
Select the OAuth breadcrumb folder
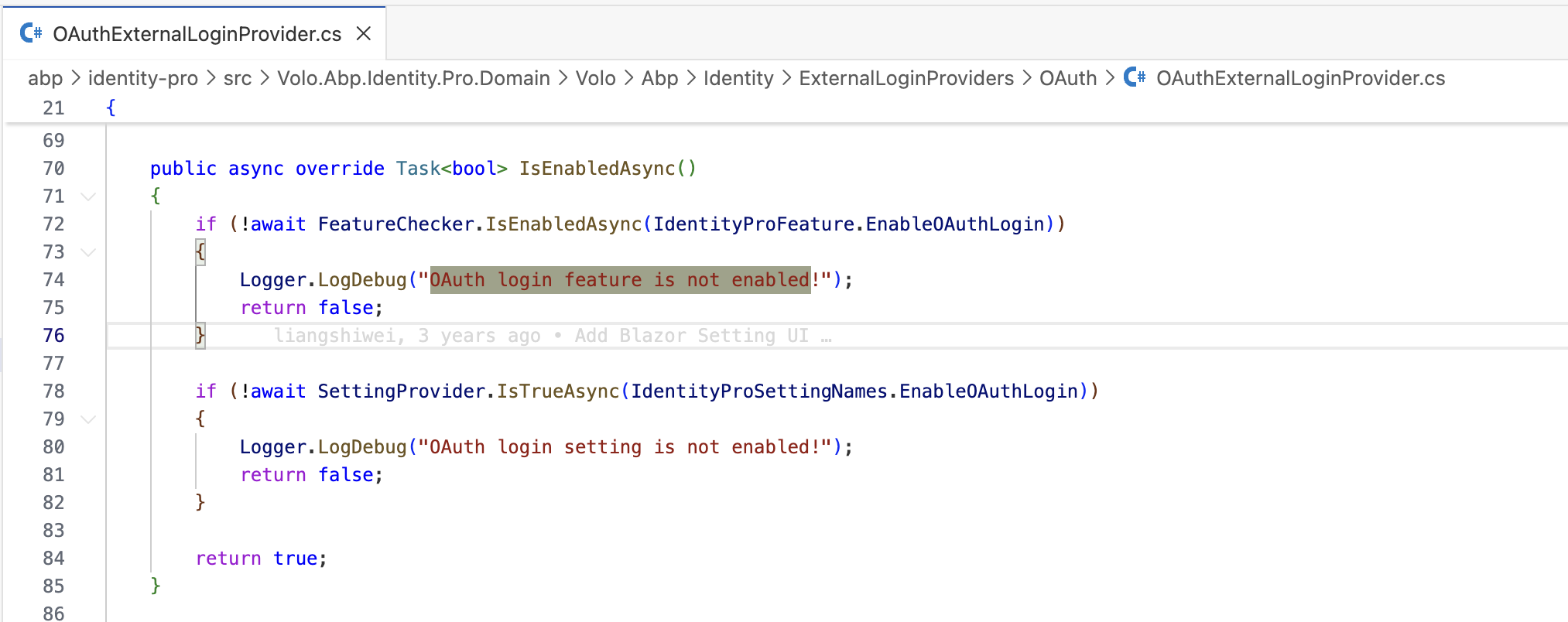[1067, 78]
